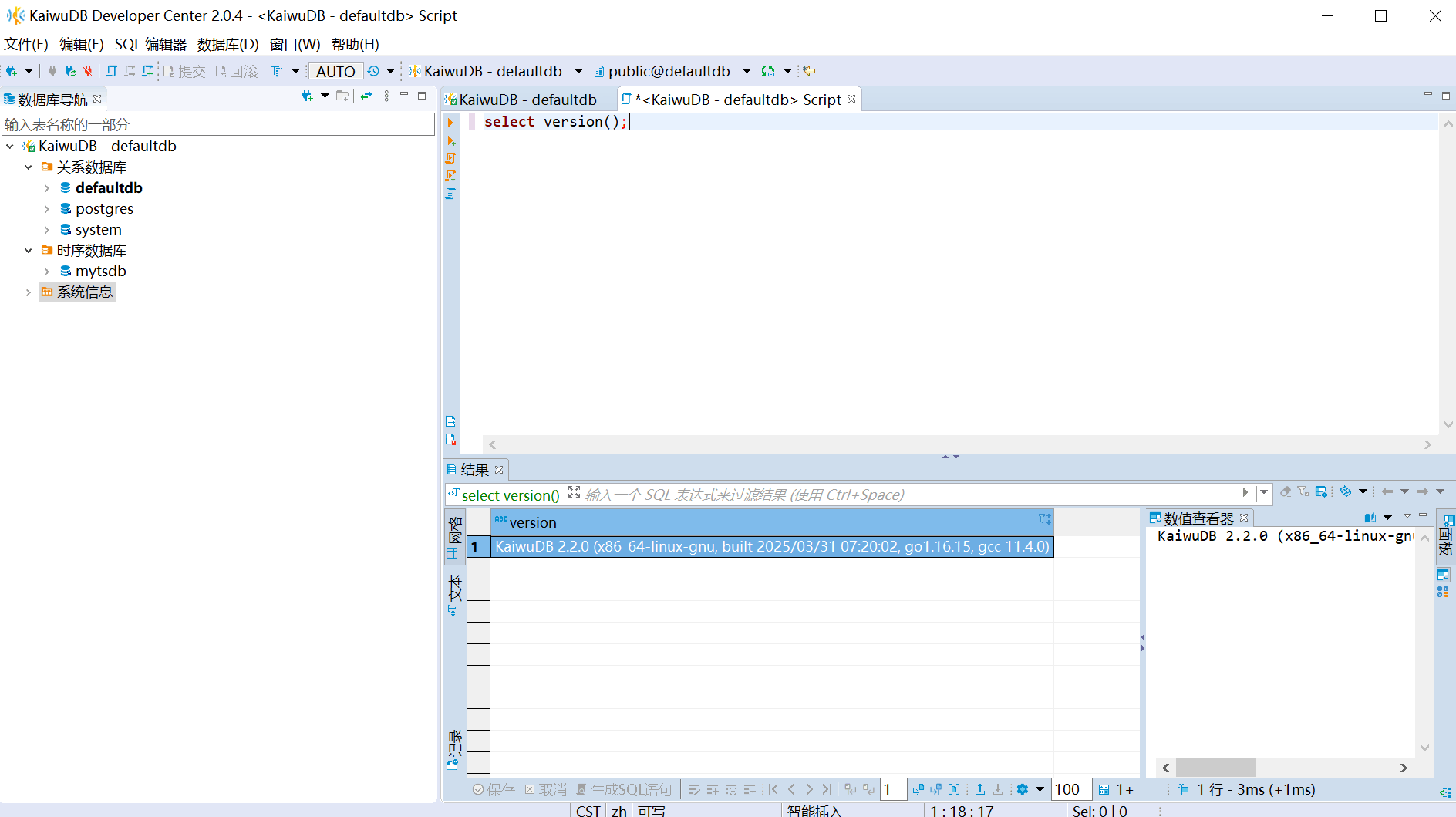
Task: Jump to first row navigation icon
Action: (773, 789)
